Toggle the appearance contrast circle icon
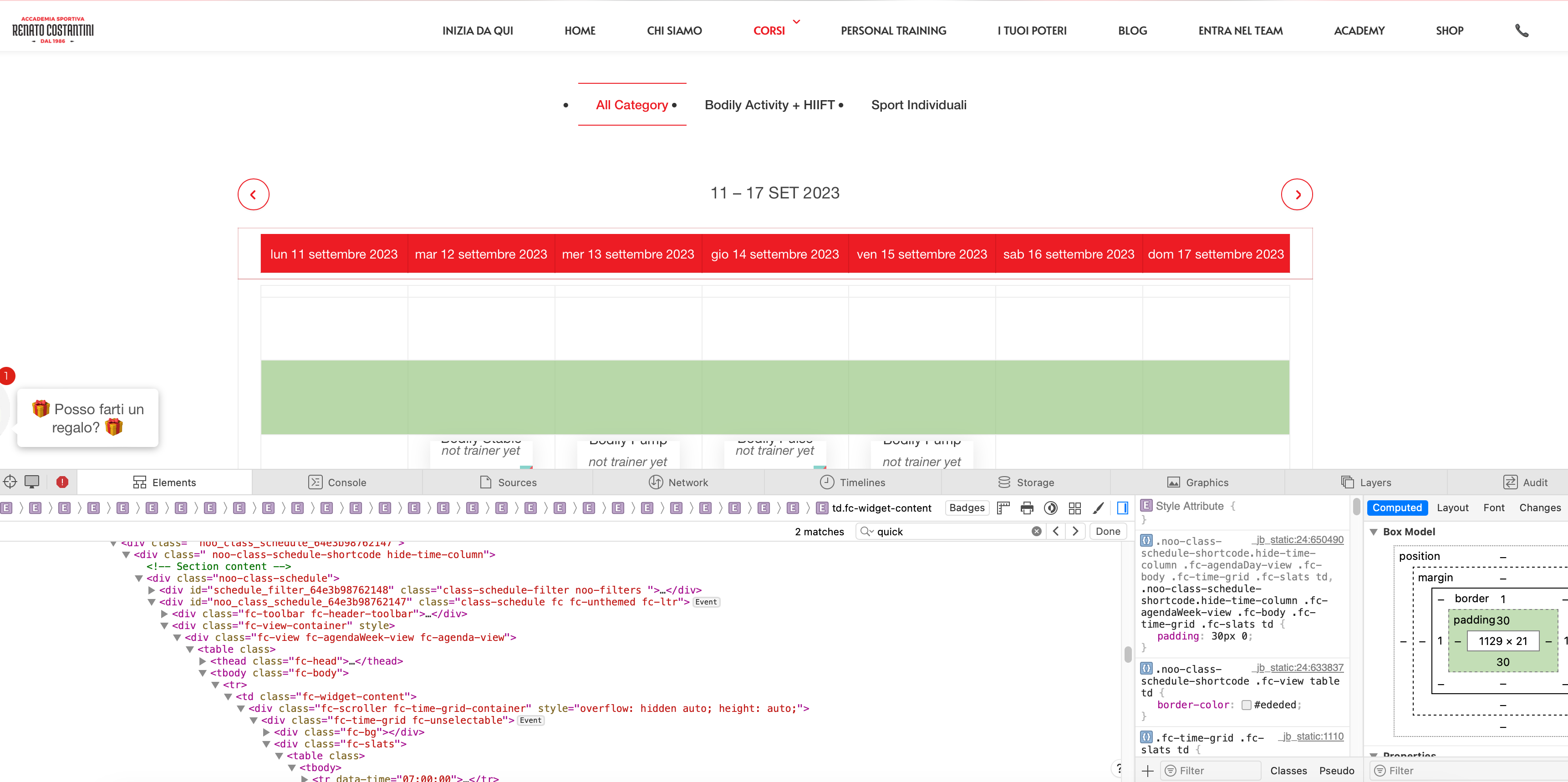The image size is (1568, 782). coord(1051,508)
